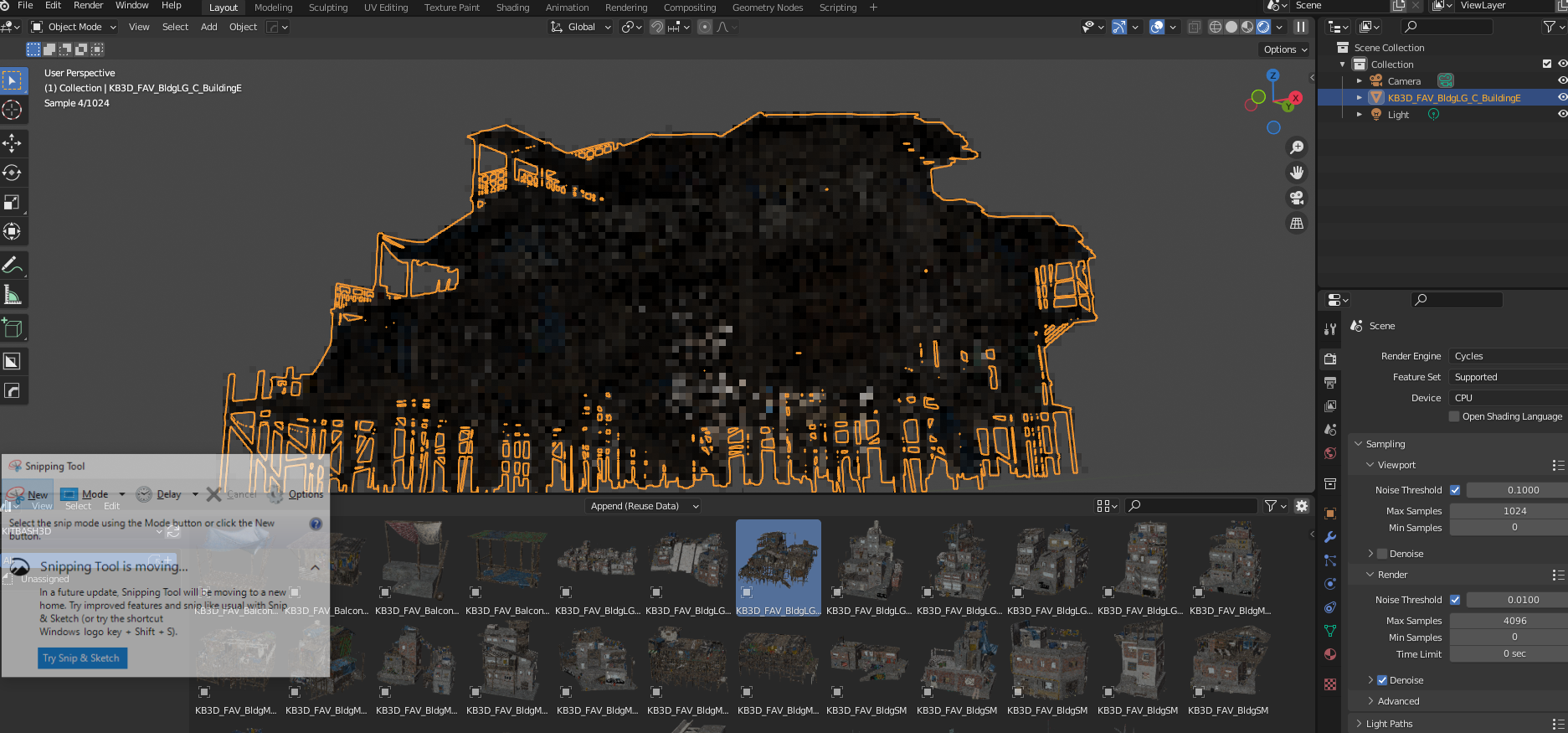
Task: Click the viewport Max Samples 1024 field
Action: pyautogui.click(x=1509, y=511)
